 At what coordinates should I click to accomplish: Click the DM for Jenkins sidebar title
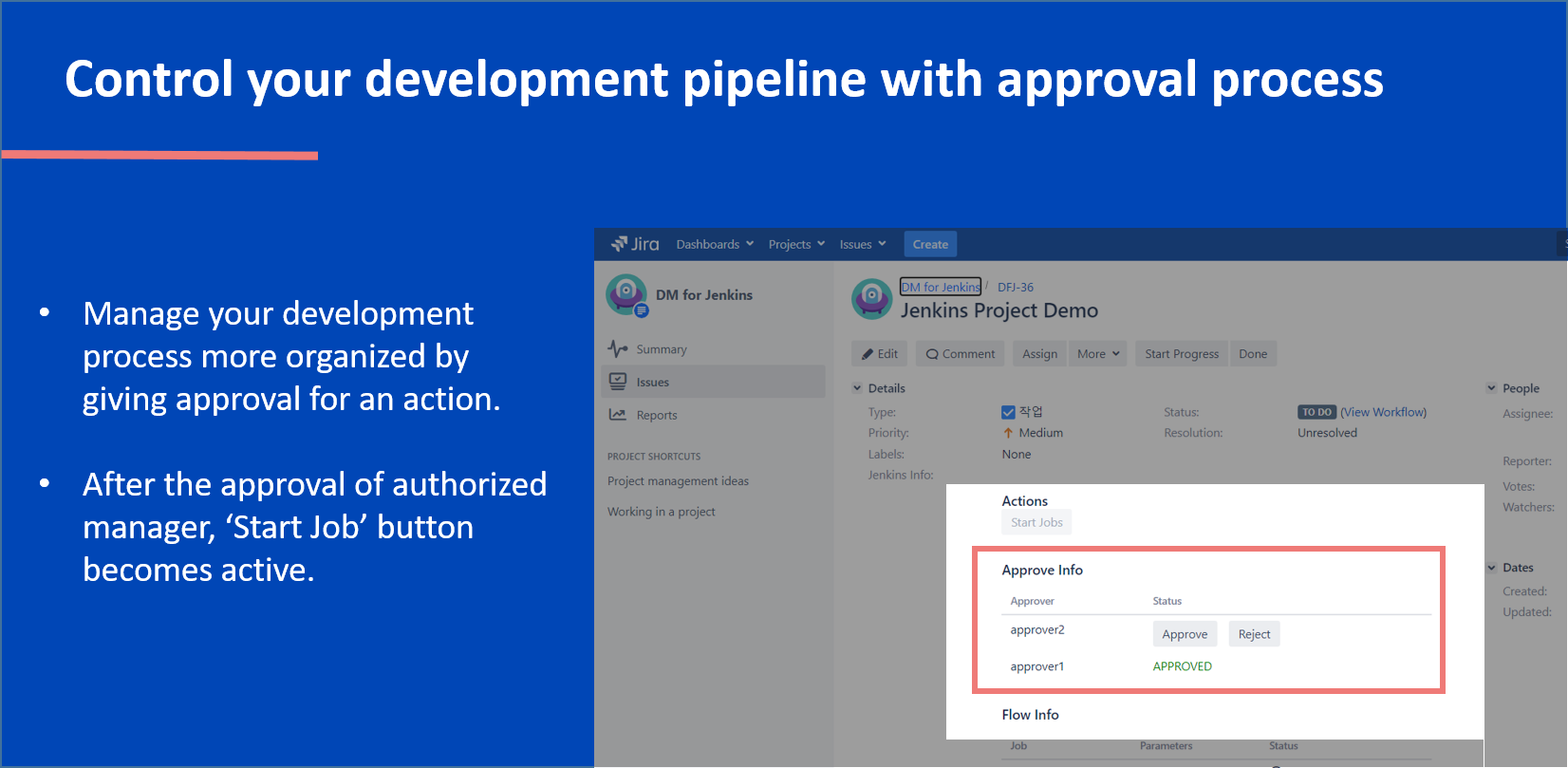coord(703,295)
